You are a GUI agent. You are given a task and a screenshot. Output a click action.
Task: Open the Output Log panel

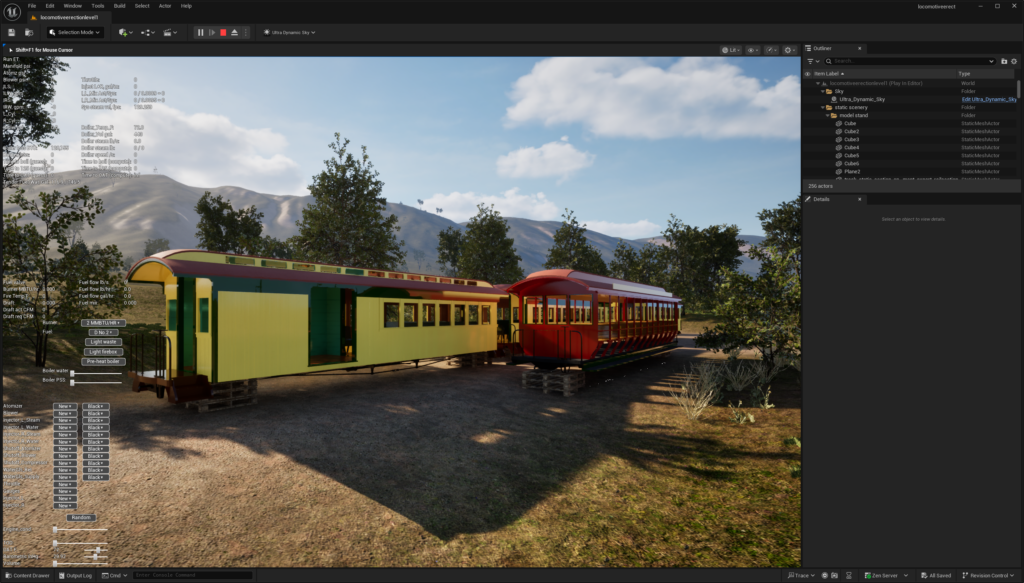[77, 575]
